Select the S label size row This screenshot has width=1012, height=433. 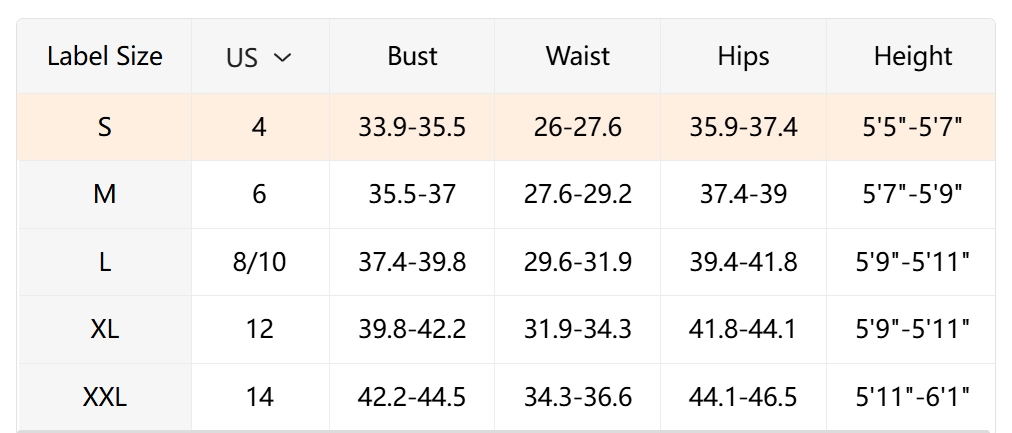tap(104, 127)
